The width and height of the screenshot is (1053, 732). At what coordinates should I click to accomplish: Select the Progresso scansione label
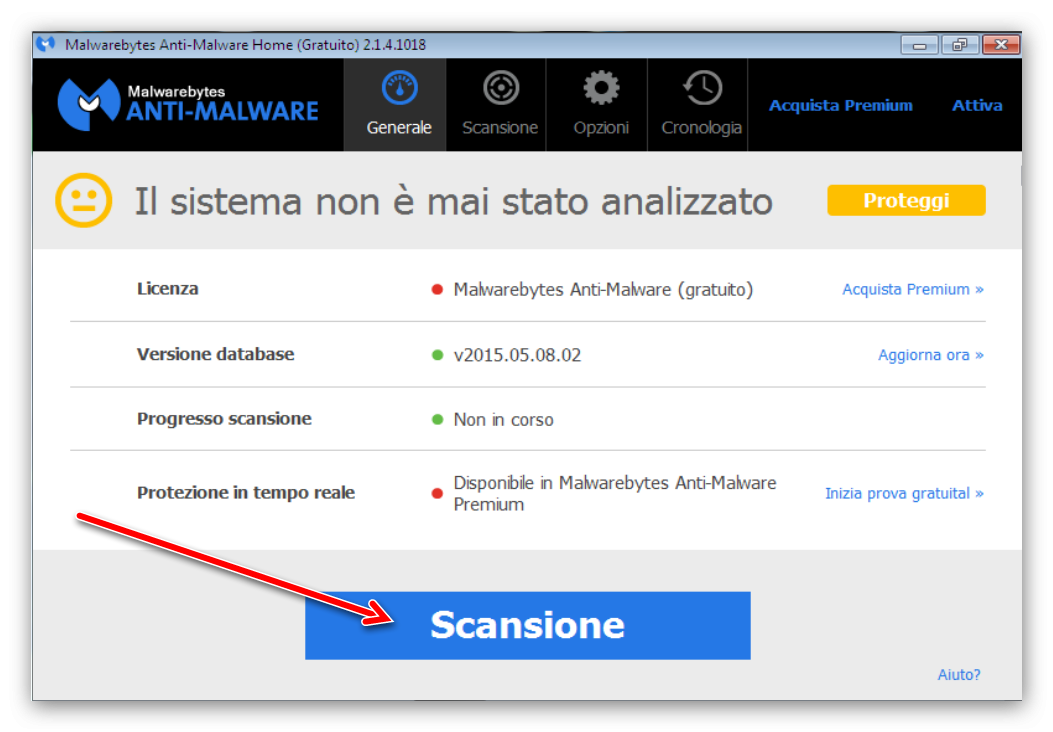pos(224,419)
